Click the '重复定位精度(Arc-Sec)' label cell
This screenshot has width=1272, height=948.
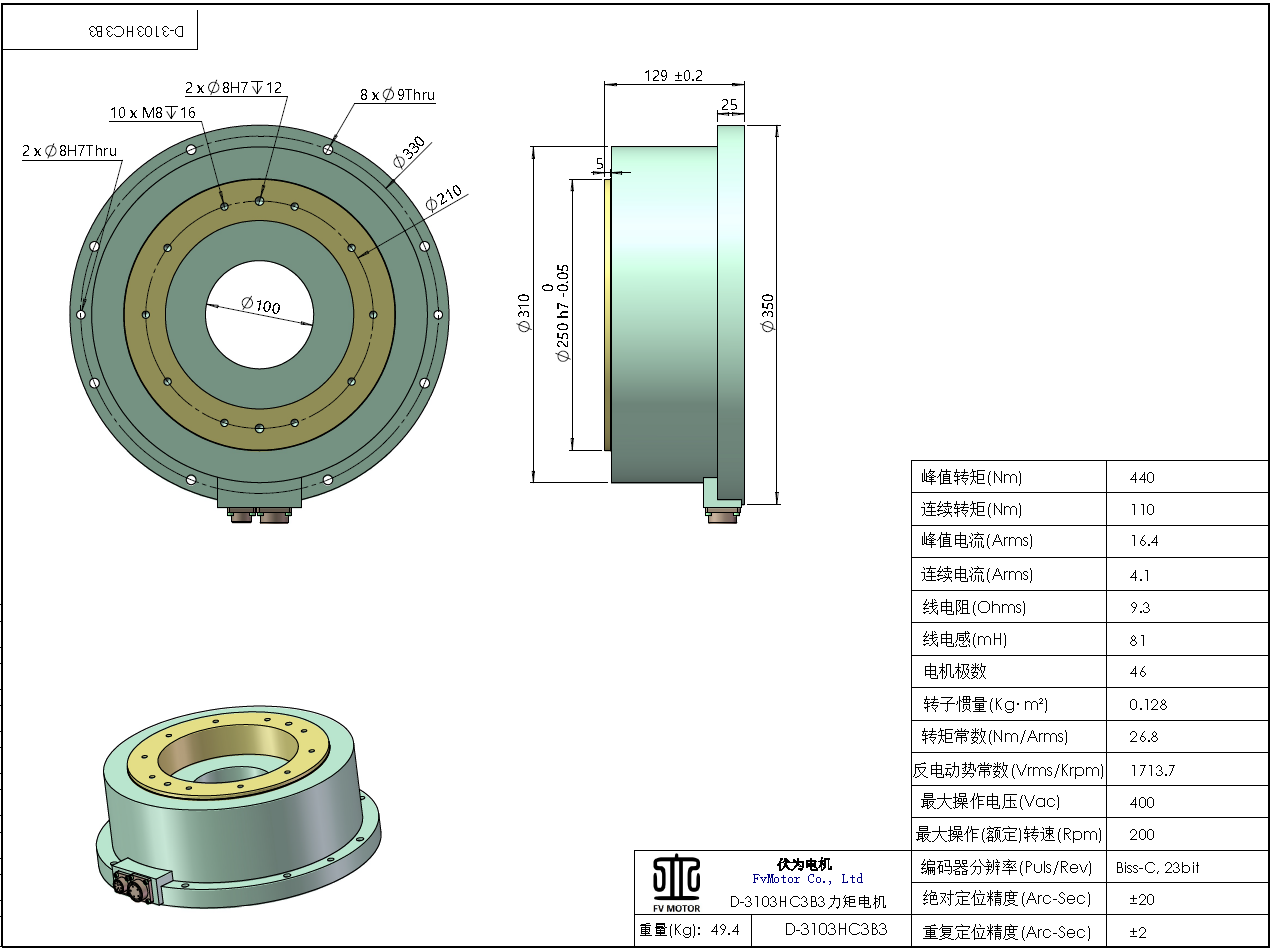(x=1009, y=932)
